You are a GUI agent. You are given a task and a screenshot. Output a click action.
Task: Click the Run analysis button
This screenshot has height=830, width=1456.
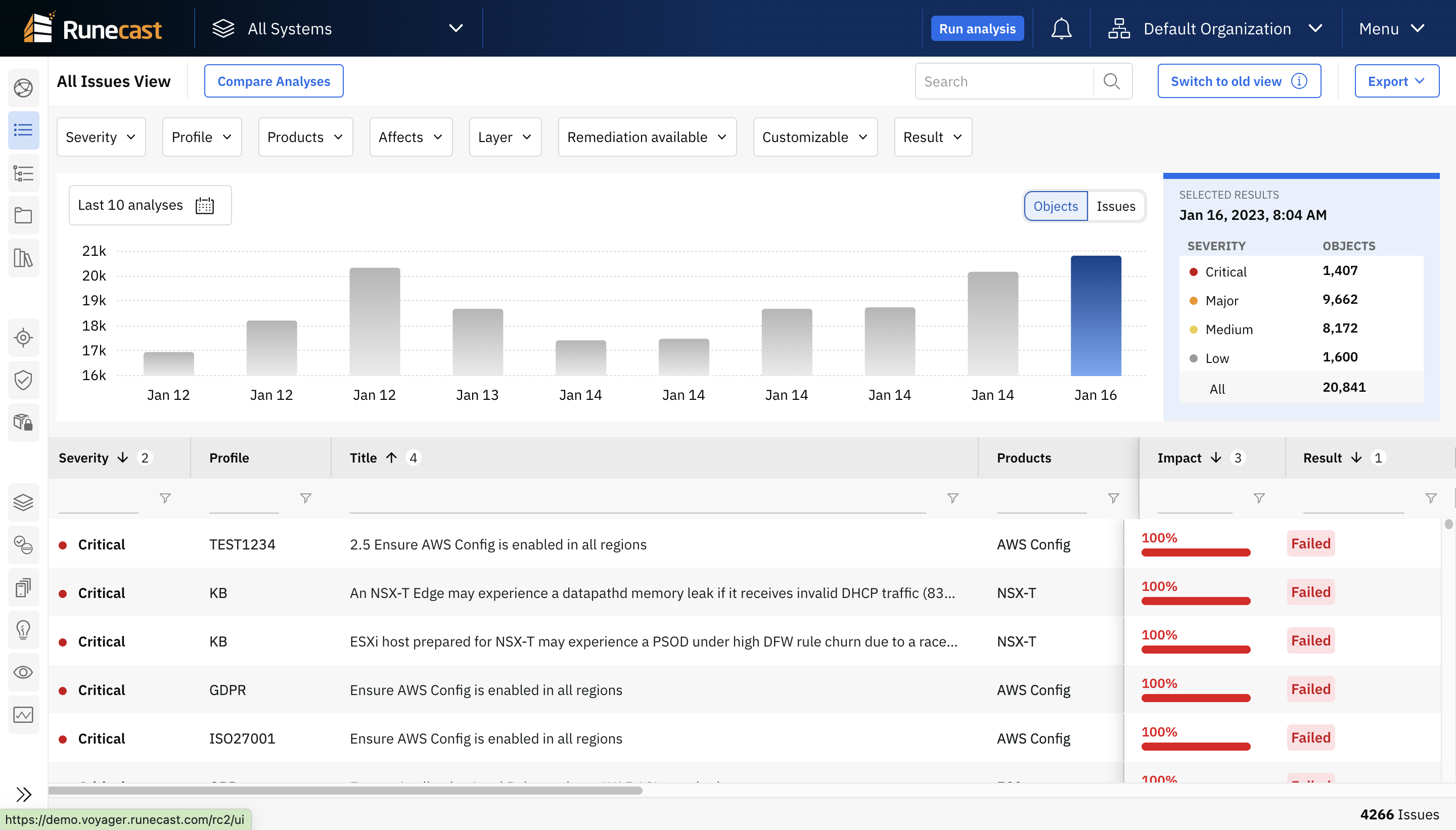[977, 28]
